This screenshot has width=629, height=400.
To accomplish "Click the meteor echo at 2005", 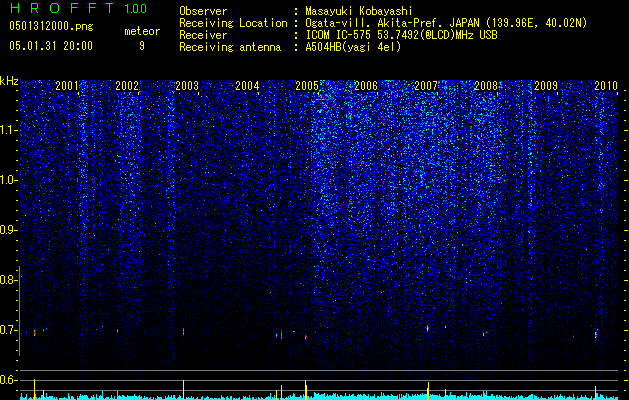I will 306,337.
